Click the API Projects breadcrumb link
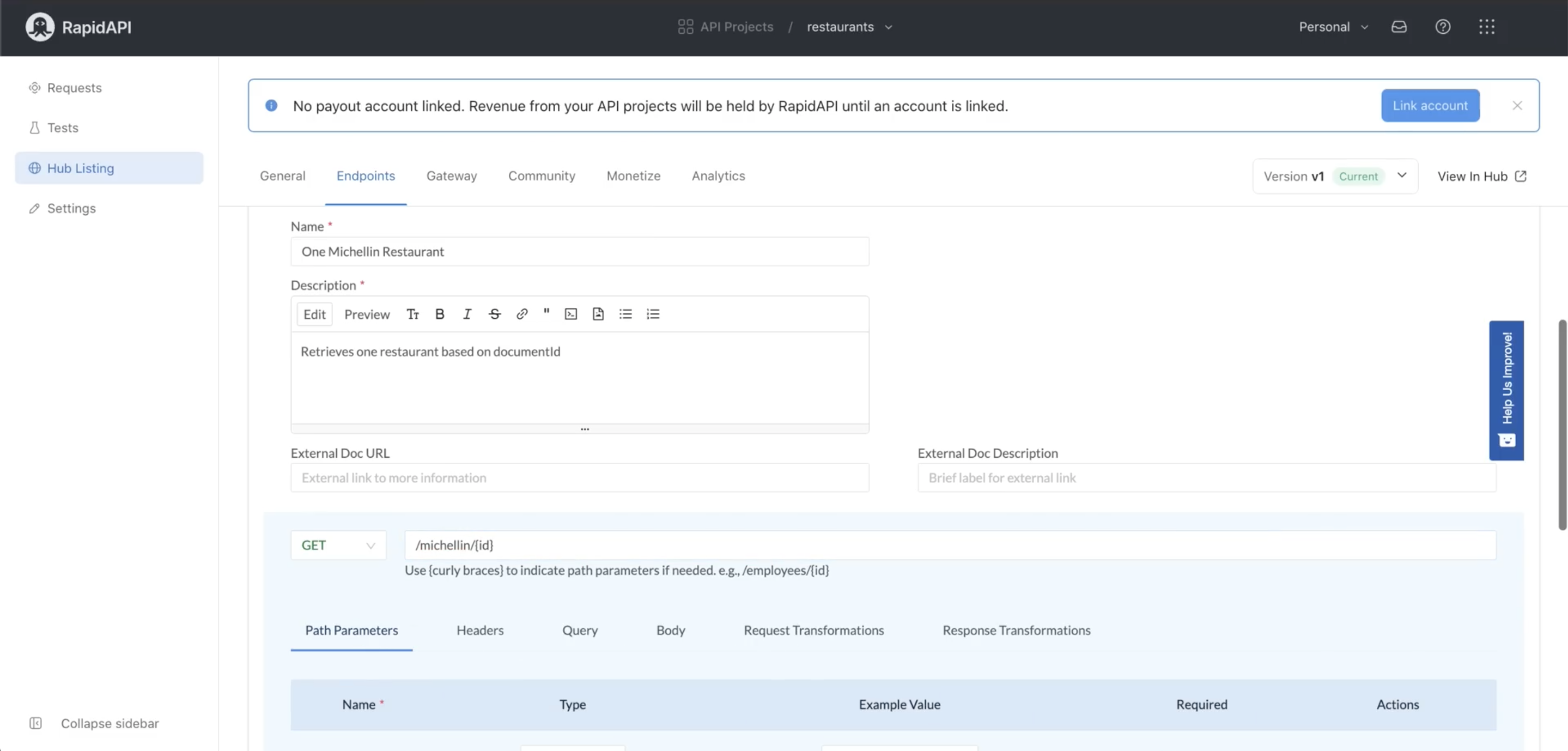This screenshot has width=1568, height=751. point(737,27)
